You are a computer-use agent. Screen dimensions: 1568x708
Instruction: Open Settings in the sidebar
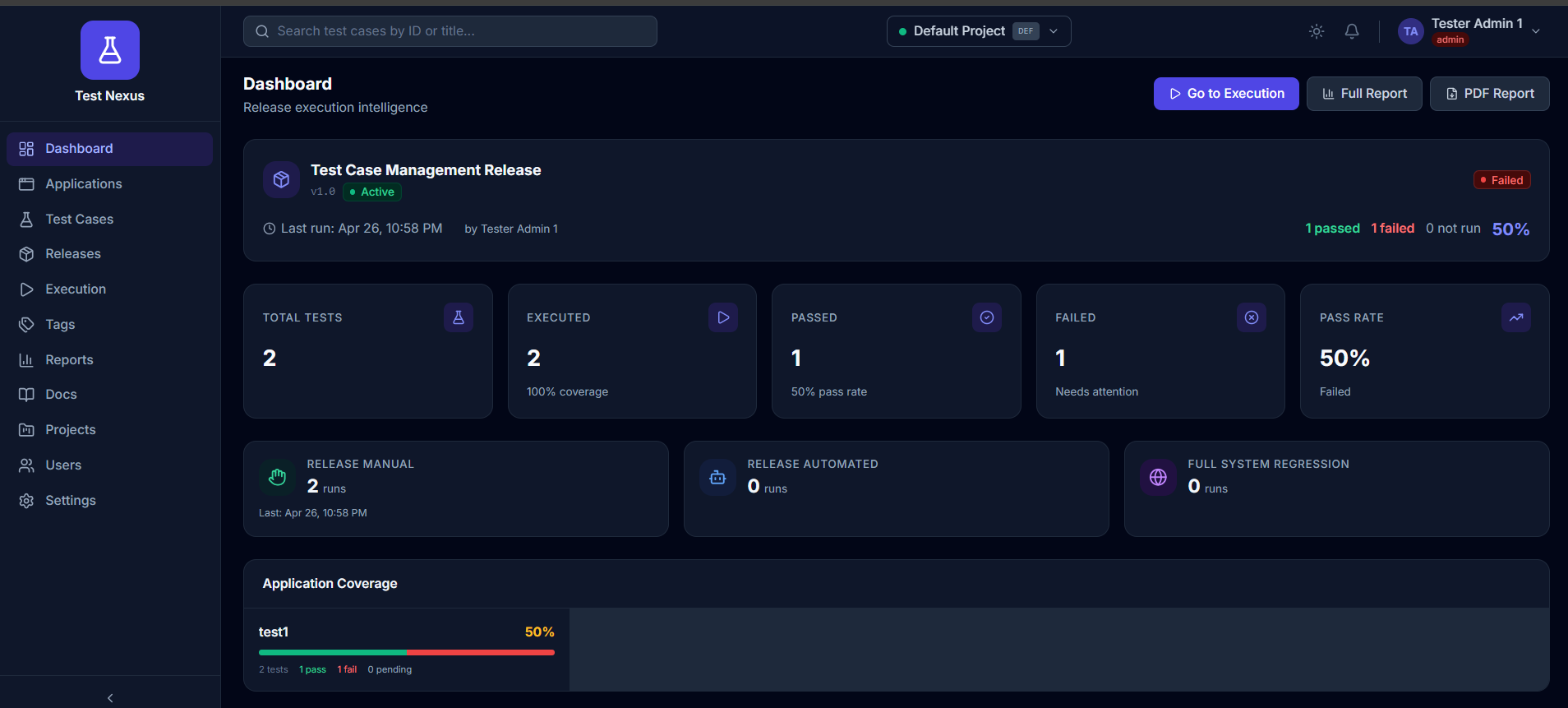109,501
